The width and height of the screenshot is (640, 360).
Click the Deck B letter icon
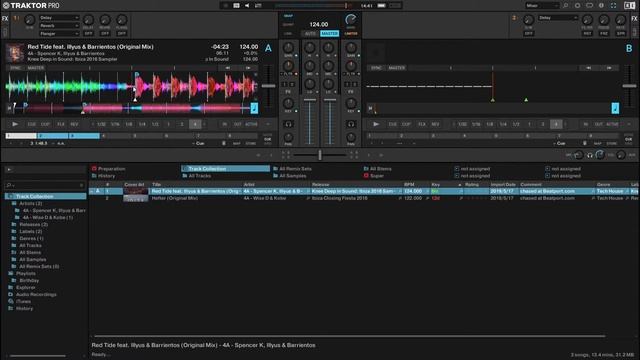(x=629, y=48)
